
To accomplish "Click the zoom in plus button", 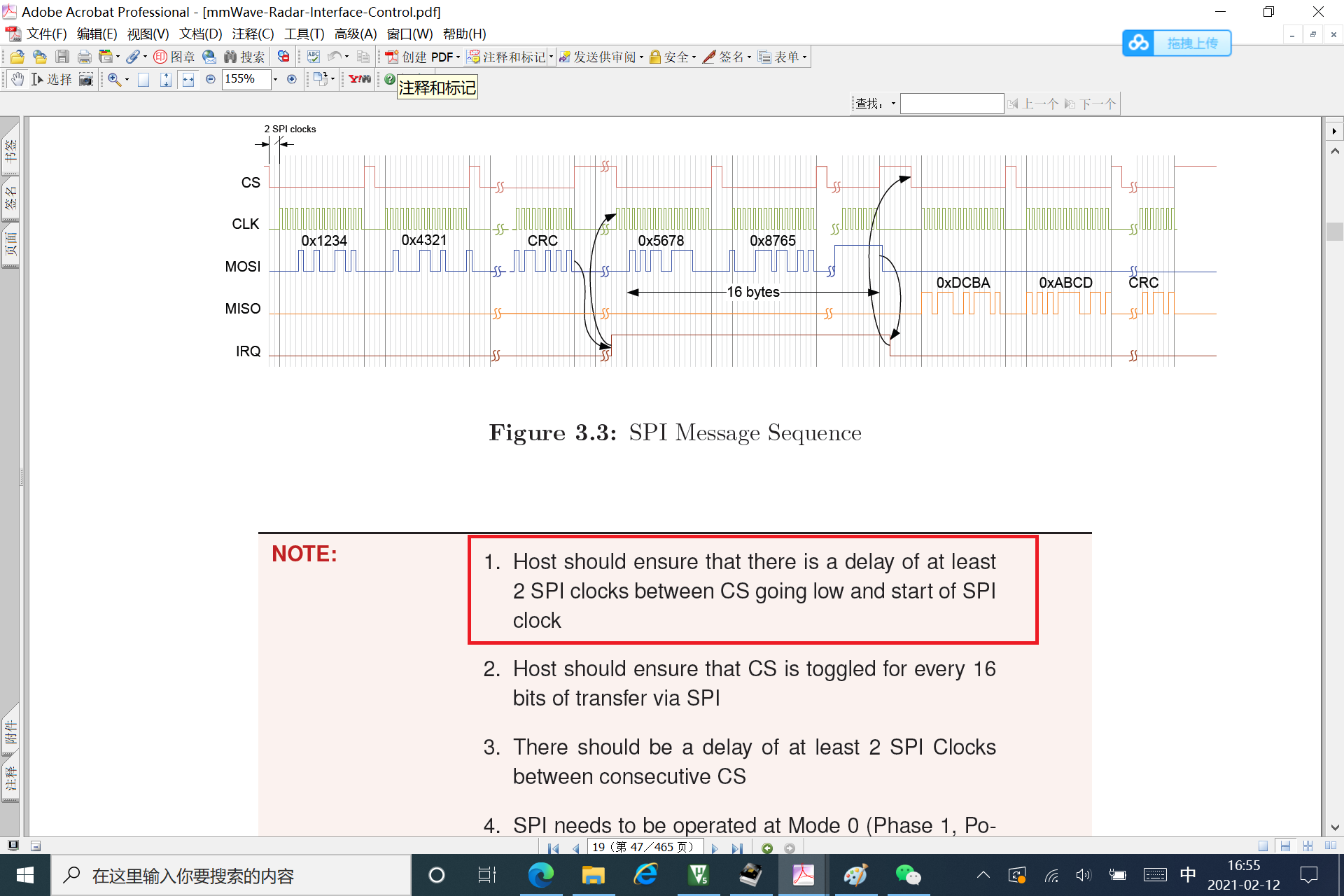I will click(x=292, y=79).
